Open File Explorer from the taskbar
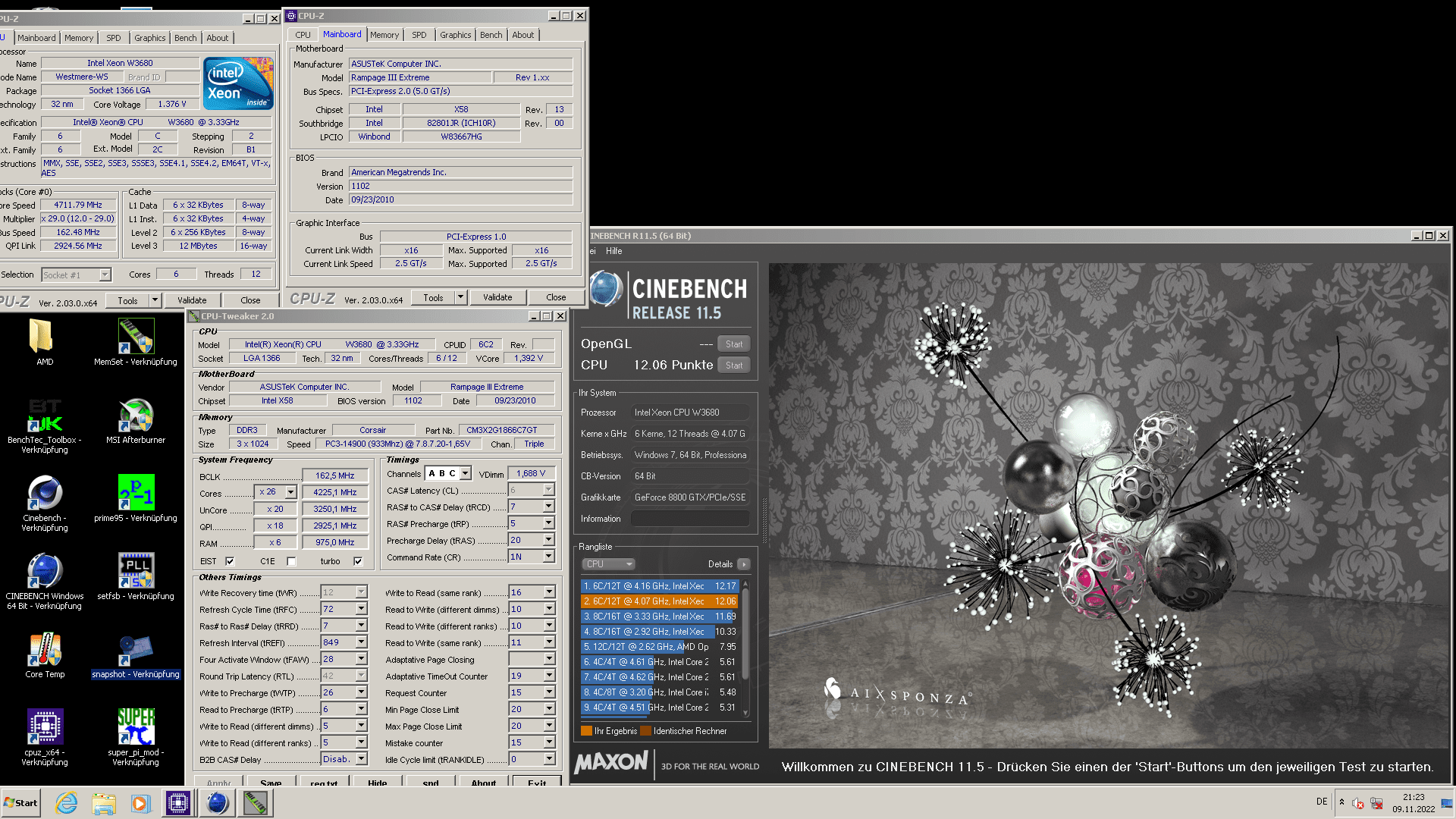Image resolution: width=1456 pixels, height=819 pixels. click(104, 803)
